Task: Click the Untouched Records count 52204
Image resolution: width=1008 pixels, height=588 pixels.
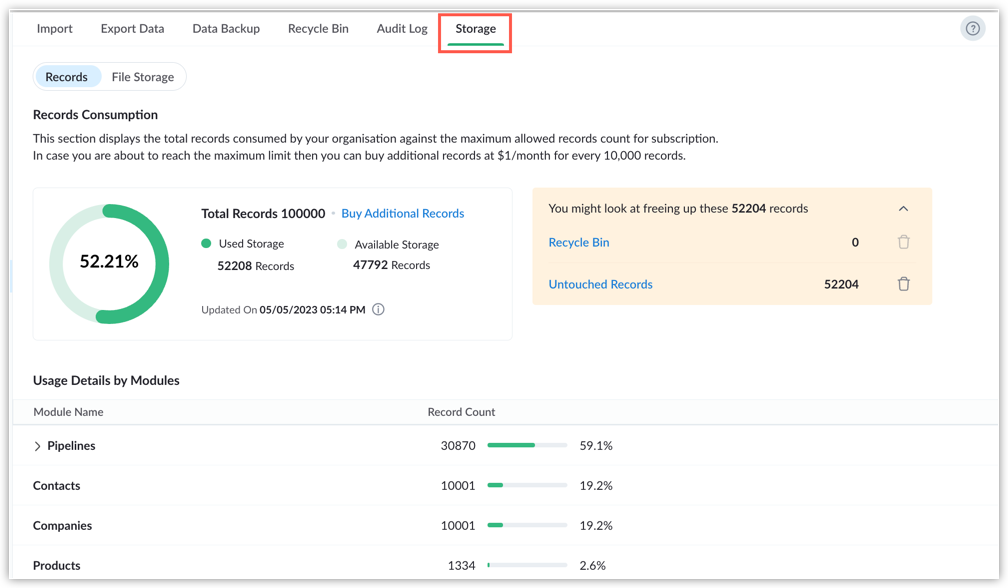Action: tap(842, 284)
